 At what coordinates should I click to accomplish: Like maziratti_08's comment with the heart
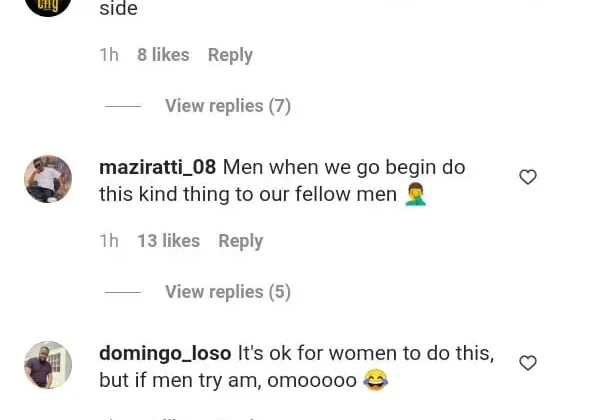tap(528, 177)
